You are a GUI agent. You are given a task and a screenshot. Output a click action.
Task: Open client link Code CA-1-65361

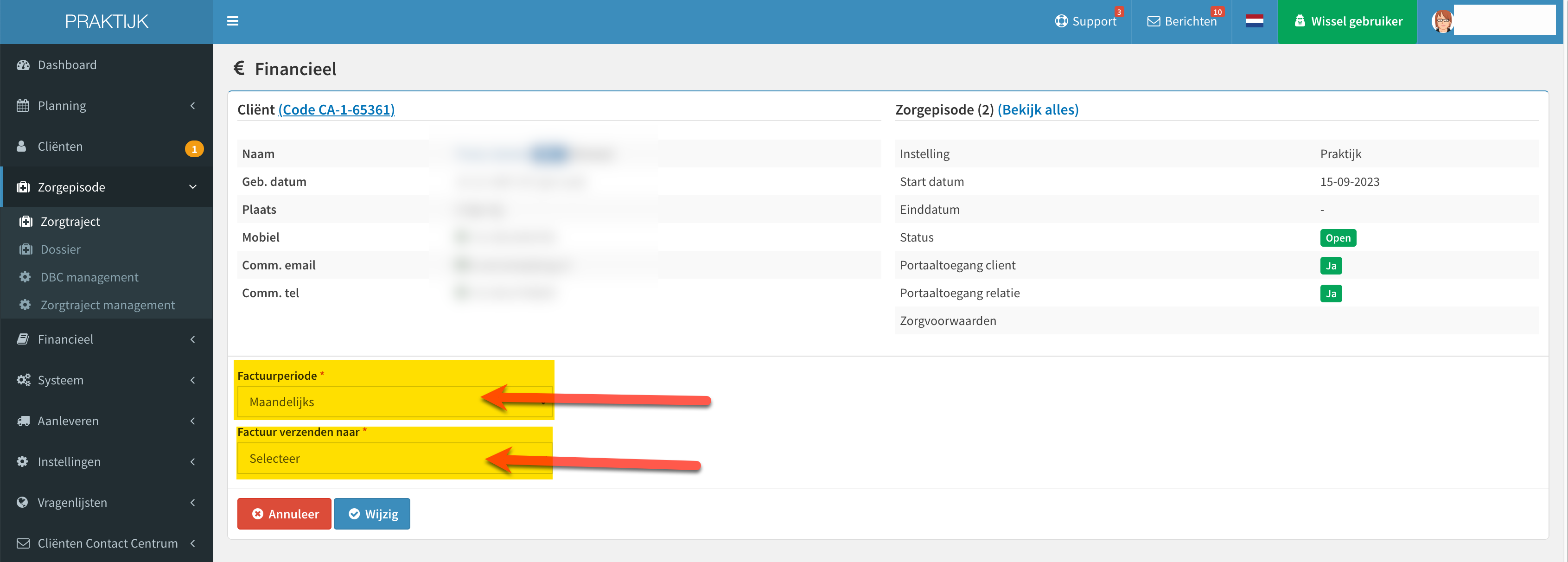pyautogui.click(x=337, y=109)
